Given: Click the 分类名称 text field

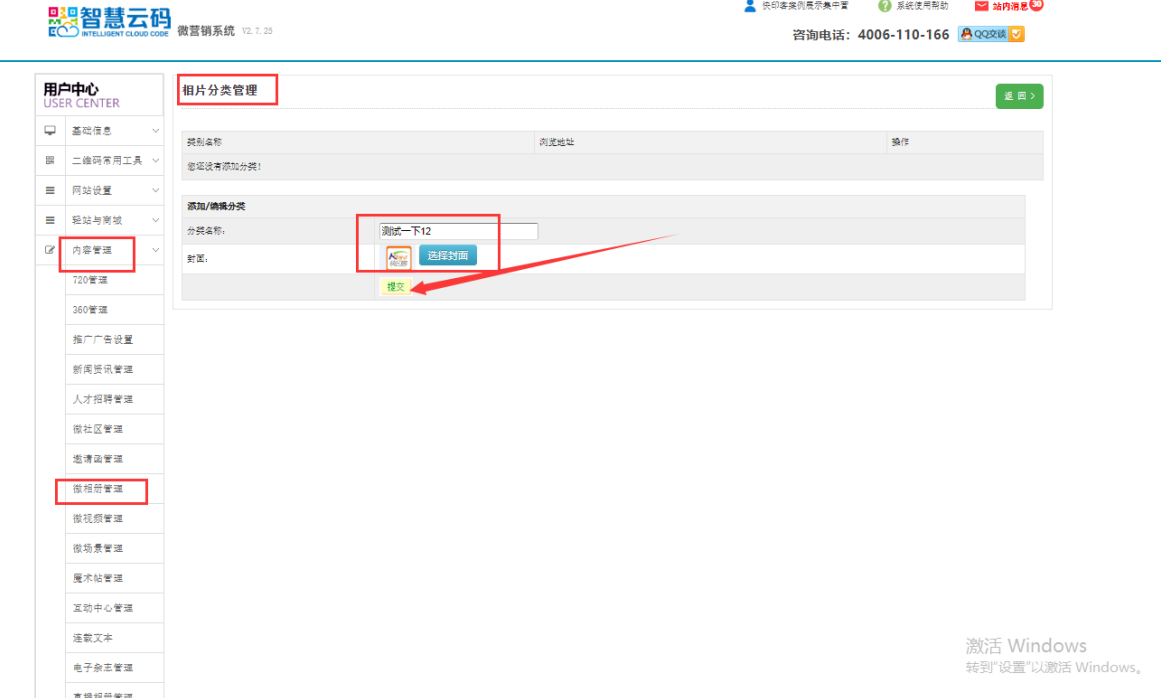Looking at the screenshot, I should pos(458,231).
